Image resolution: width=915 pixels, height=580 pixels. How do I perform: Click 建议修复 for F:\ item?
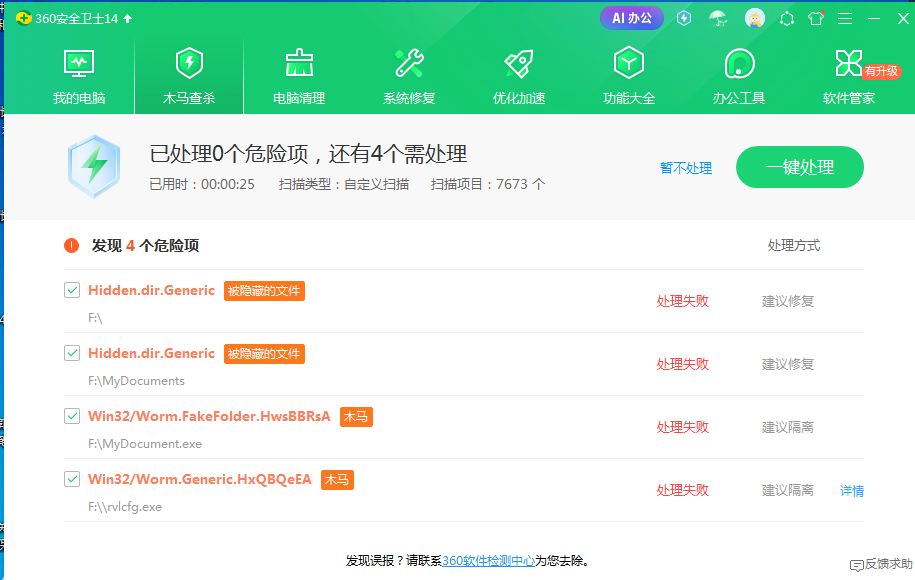[x=788, y=301]
